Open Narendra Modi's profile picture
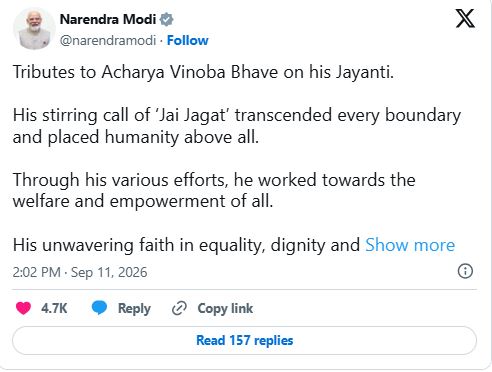Viewport: 492px width, 372px height. 34,29
